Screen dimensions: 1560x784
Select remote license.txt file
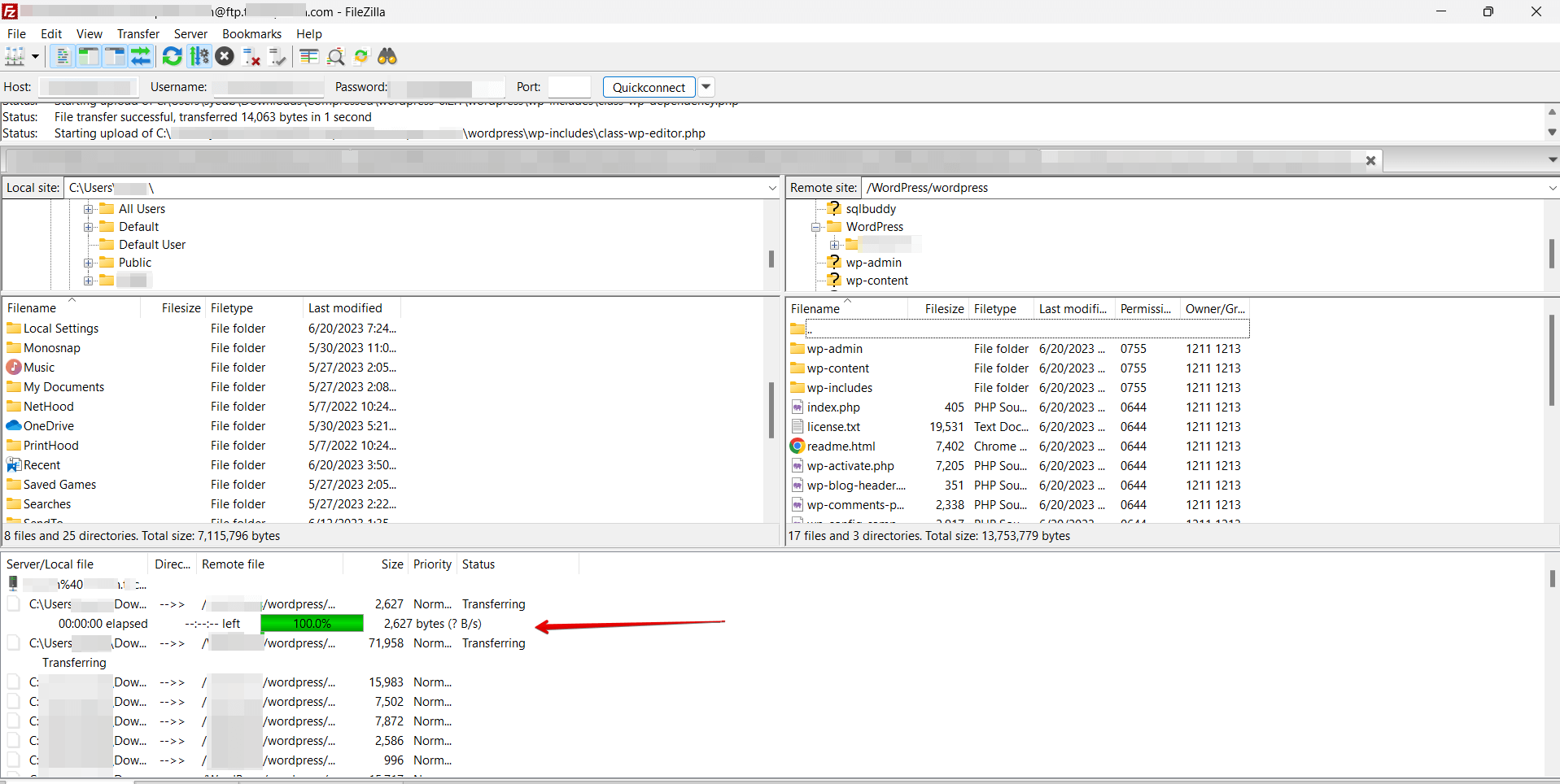click(x=833, y=427)
